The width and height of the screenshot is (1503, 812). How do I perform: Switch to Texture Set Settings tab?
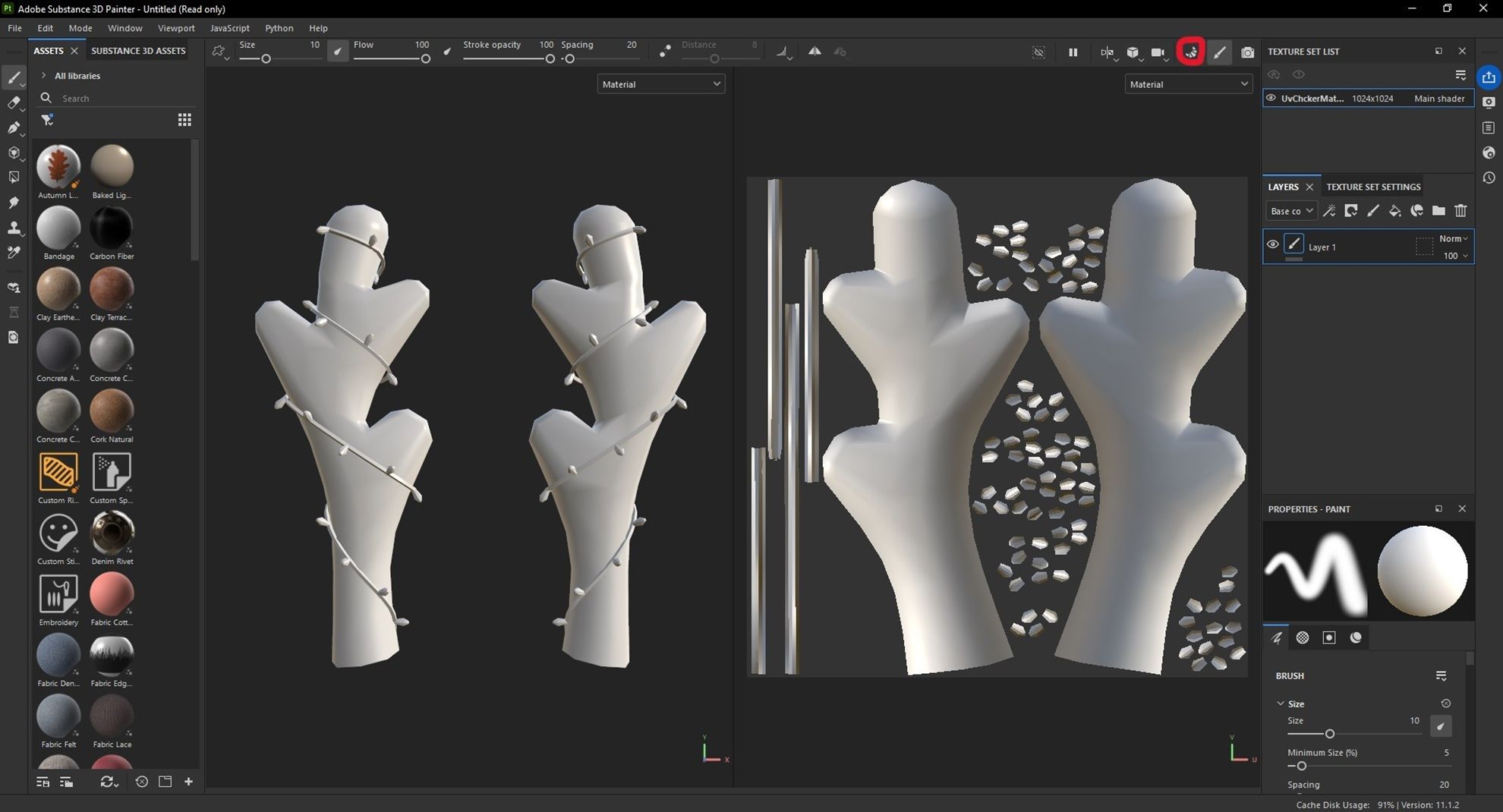(1372, 187)
